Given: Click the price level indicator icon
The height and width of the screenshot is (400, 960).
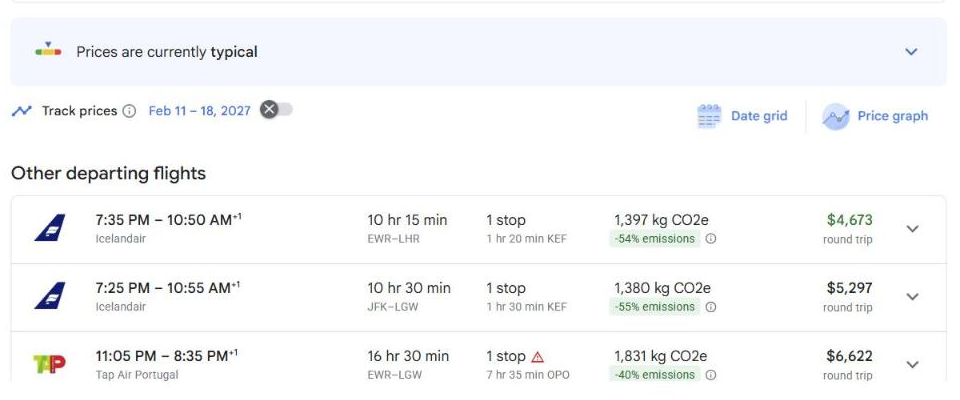Looking at the screenshot, I should [48, 50].
